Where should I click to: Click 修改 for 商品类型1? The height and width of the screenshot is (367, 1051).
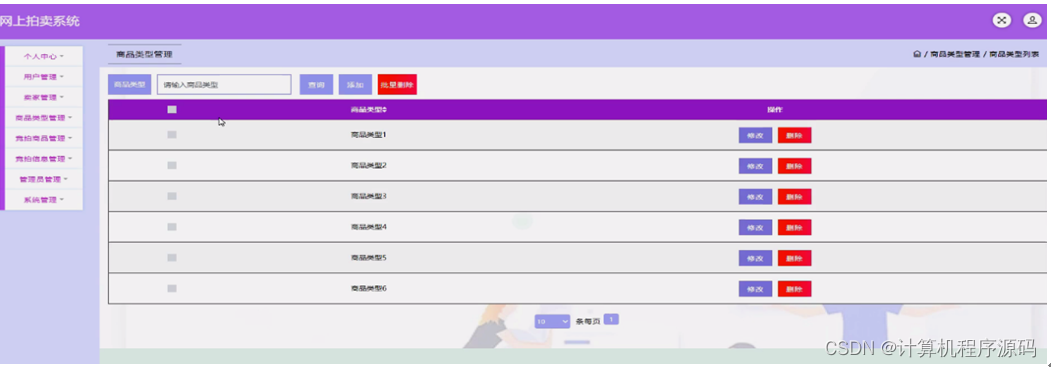755,135
